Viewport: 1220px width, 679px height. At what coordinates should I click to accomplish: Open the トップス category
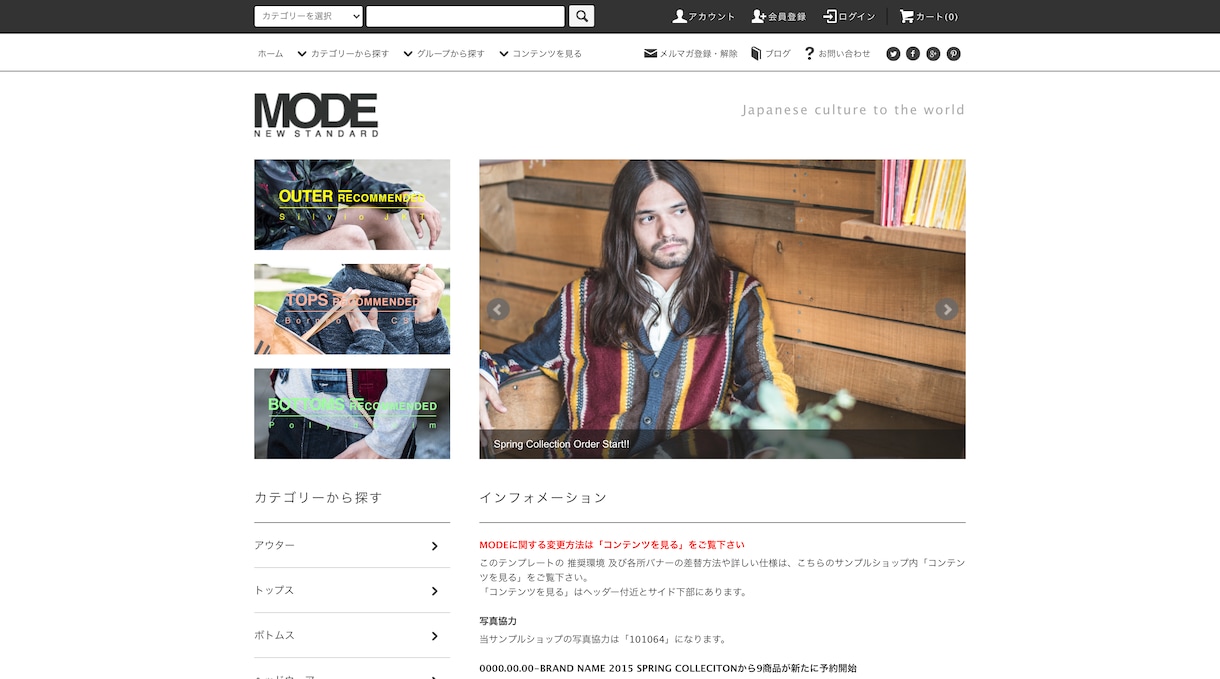[x=352, y=590]
